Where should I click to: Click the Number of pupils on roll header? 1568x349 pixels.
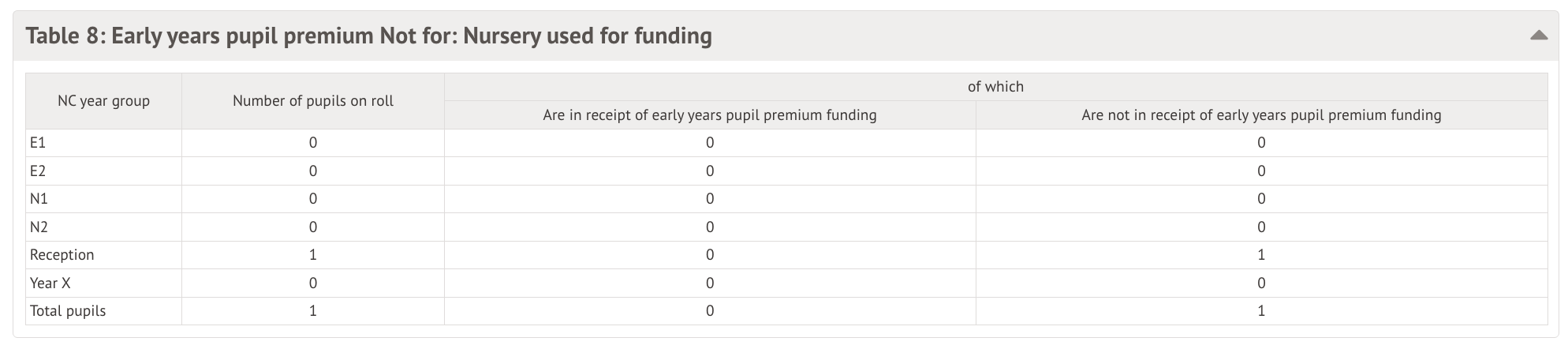click(x=313, y=101)
